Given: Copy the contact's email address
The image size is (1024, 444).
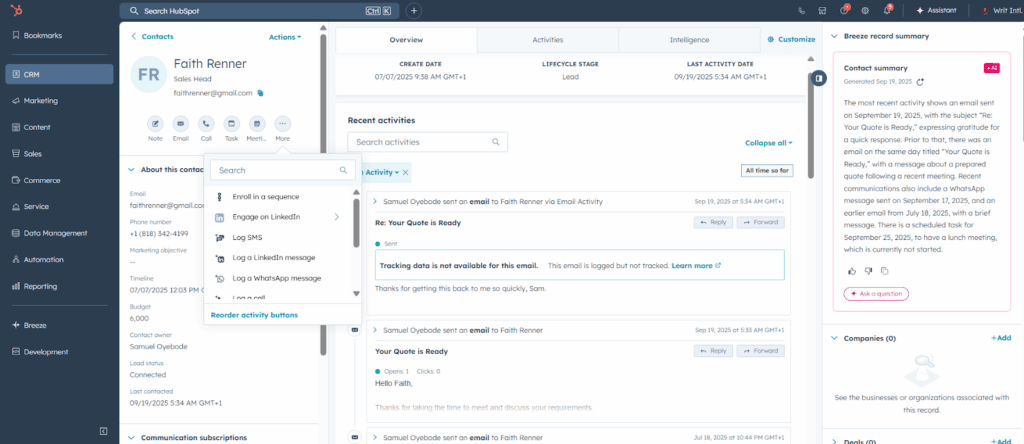Looking at the screenshot, I should [x=261, y=92].
